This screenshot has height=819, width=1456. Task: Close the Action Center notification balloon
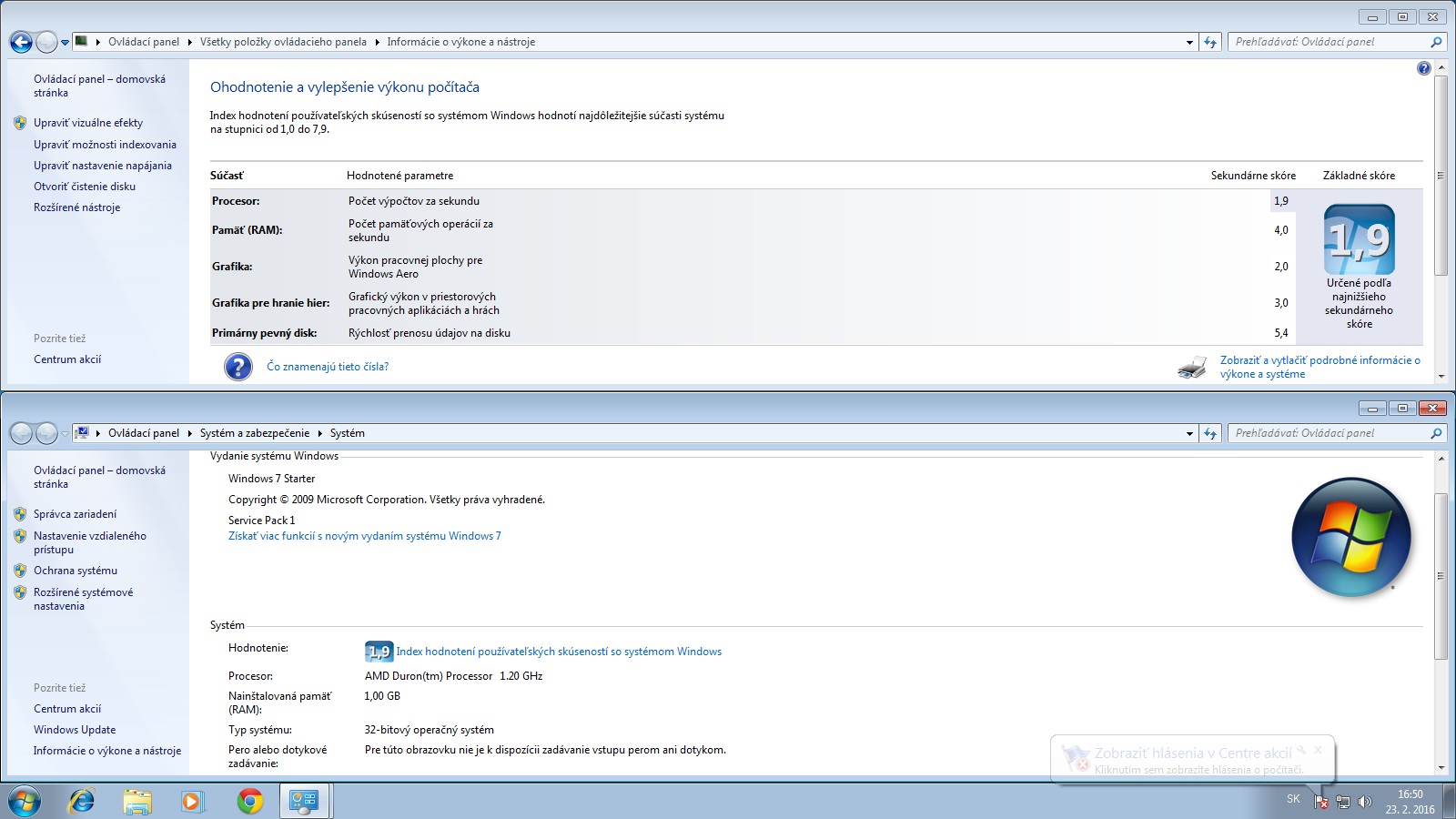tap(1319, 750)
